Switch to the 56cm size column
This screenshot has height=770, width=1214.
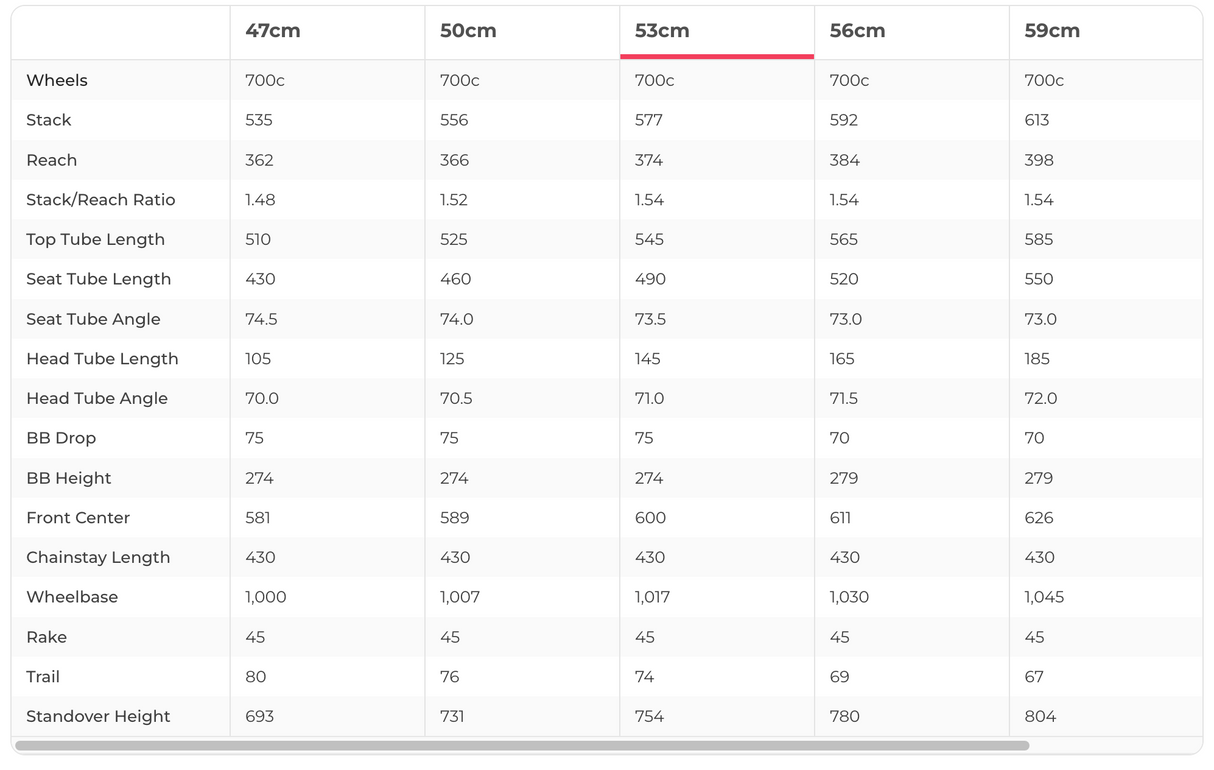pos(857,31)
